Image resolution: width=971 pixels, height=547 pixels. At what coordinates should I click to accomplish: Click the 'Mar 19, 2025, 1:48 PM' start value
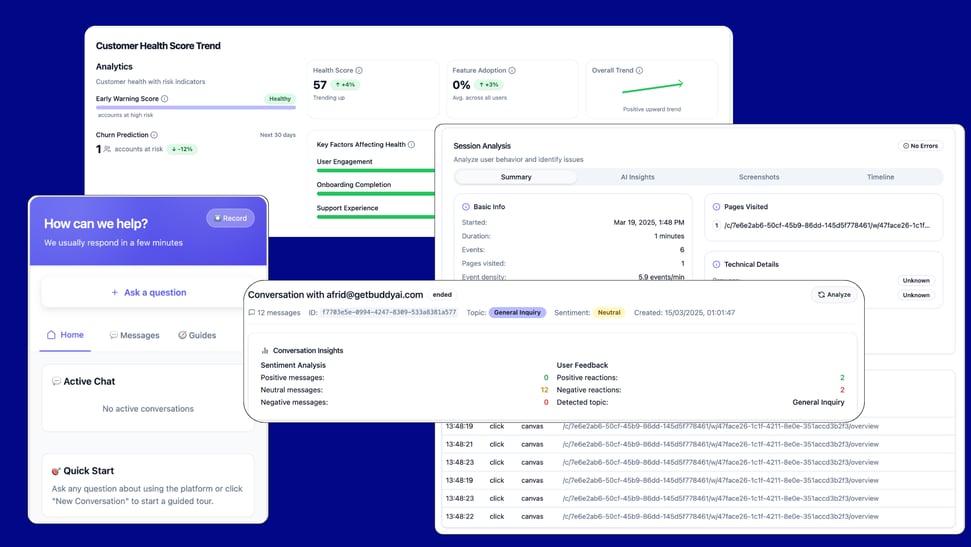click(x=648, y=222)
